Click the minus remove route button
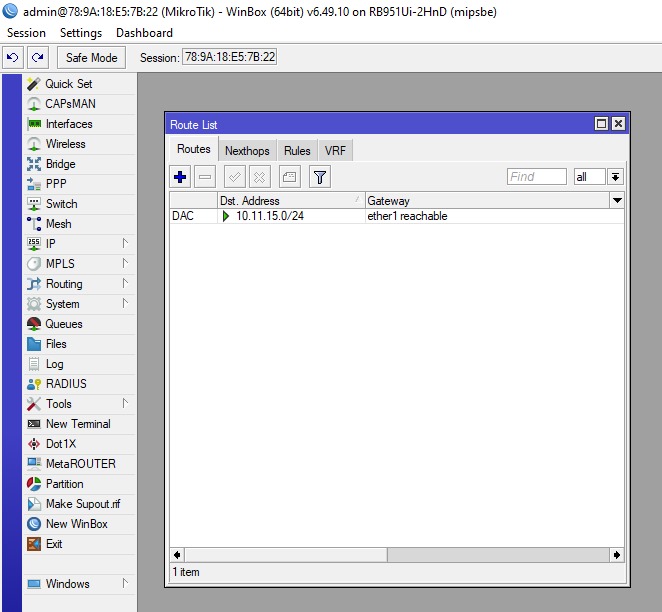Screen dimensions: 662x612 pos(205,177)
